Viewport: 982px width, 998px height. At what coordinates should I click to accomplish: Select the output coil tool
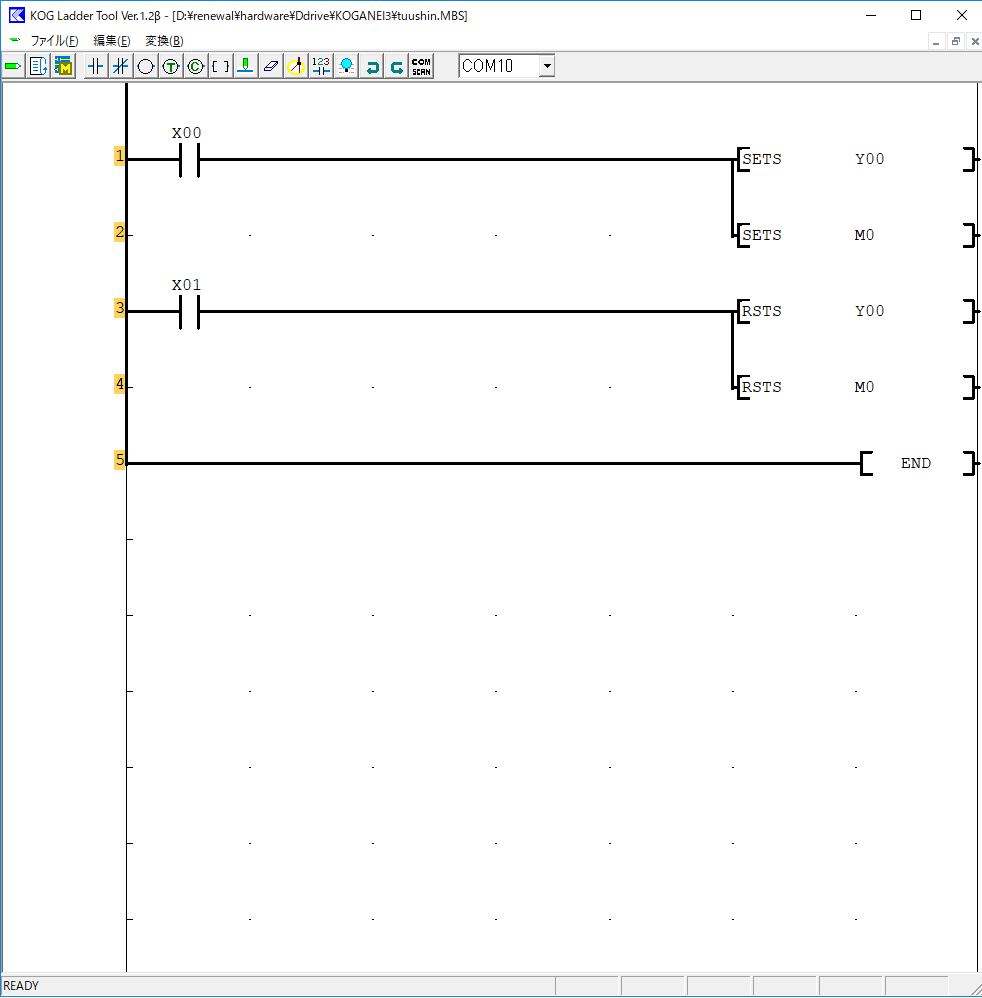point(146,67)
